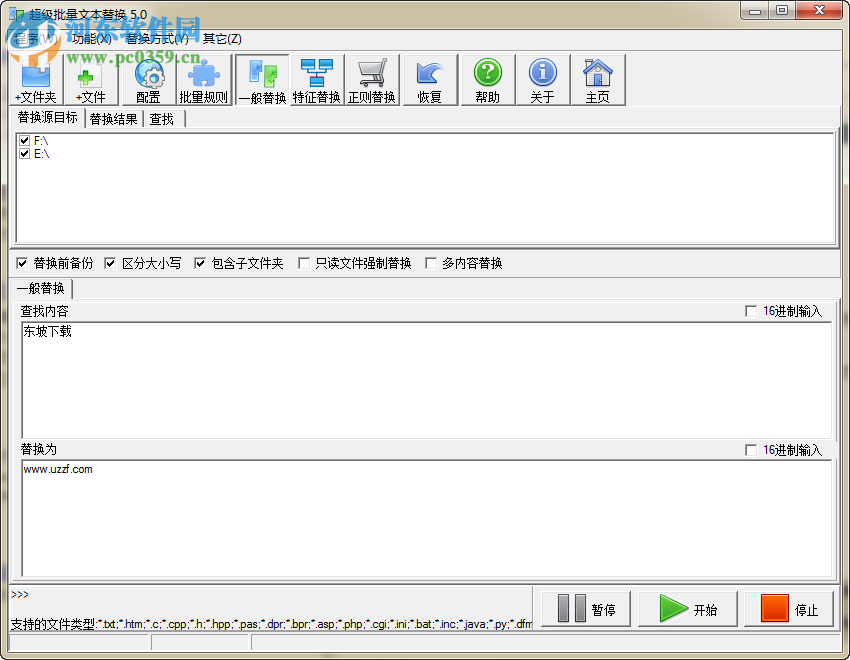Click the 暂停 pause control
The height and width of the screenshot is (660, 850).
[584, 607]
